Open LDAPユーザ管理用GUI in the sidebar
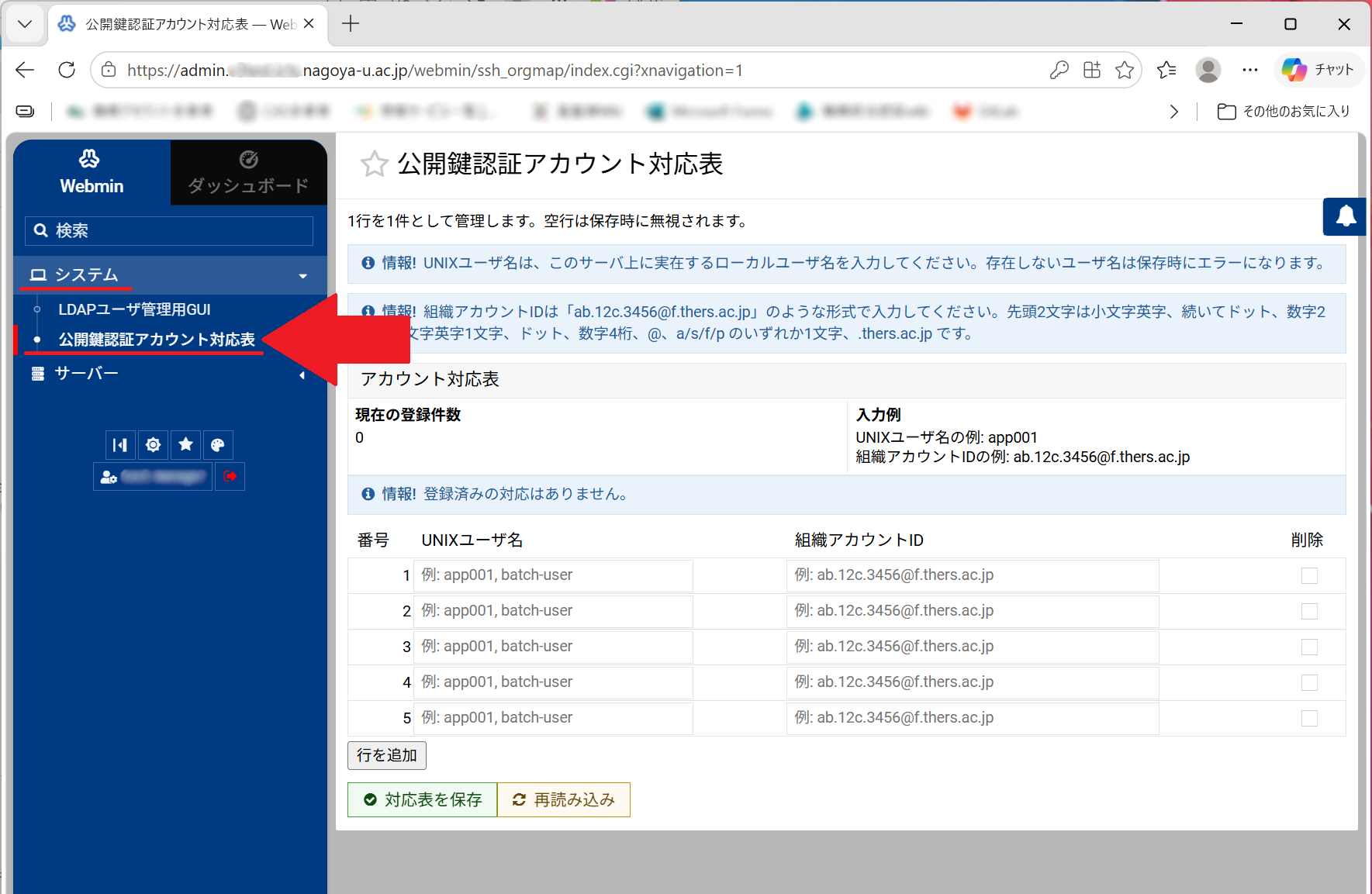 134,309
